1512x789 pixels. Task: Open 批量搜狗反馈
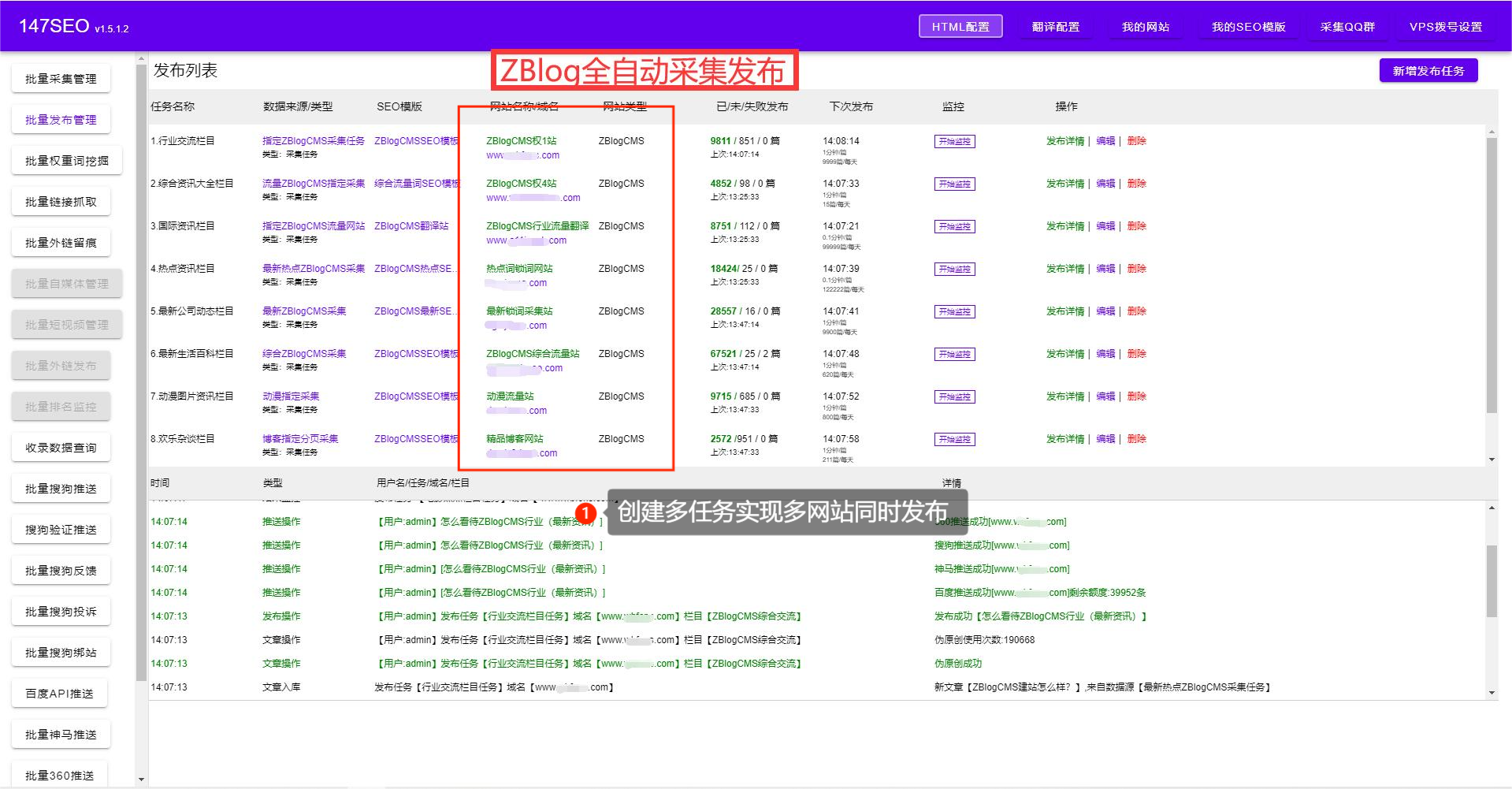[x=61, y=571]
